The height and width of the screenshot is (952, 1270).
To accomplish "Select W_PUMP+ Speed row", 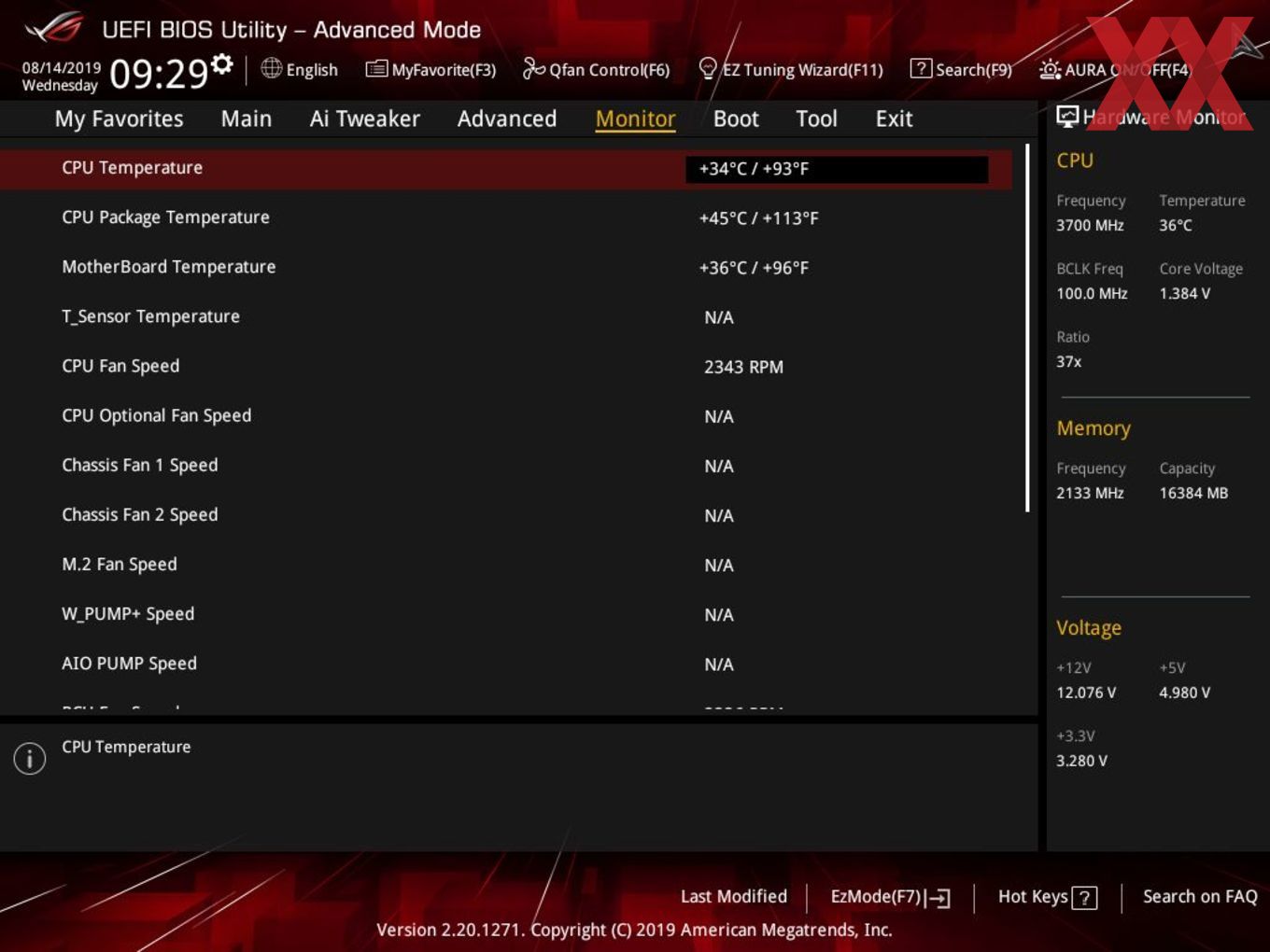I will (506, 613).
